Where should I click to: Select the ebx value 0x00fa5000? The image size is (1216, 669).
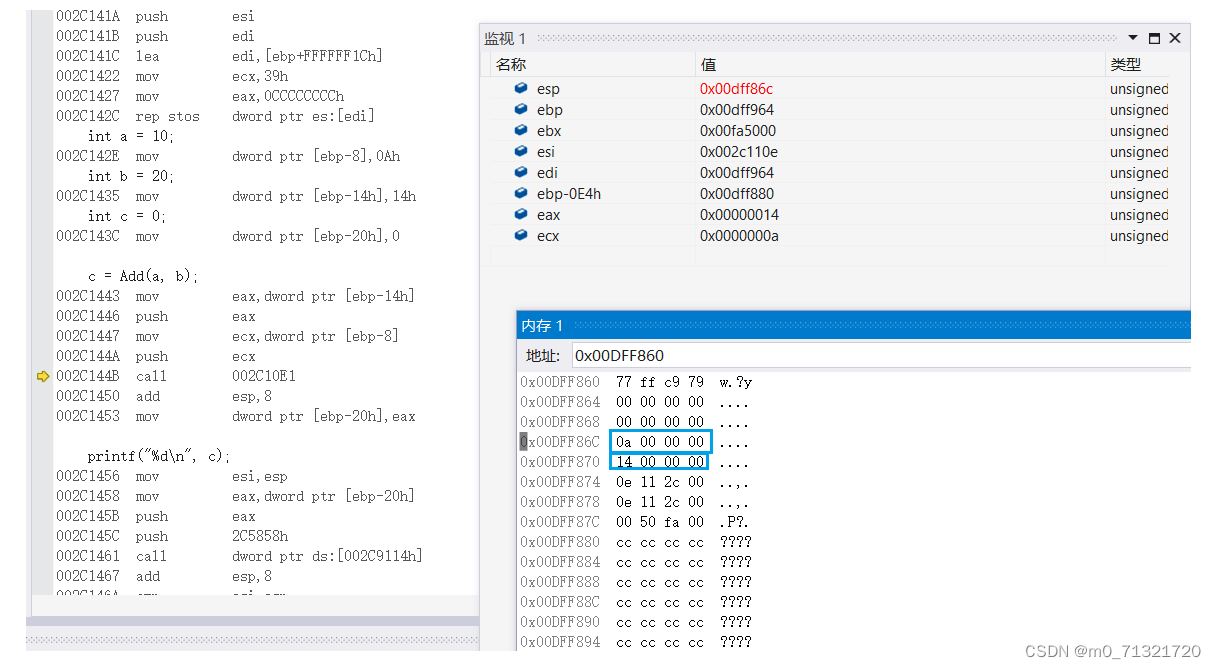pyautogui.click(x=738, y=131)
